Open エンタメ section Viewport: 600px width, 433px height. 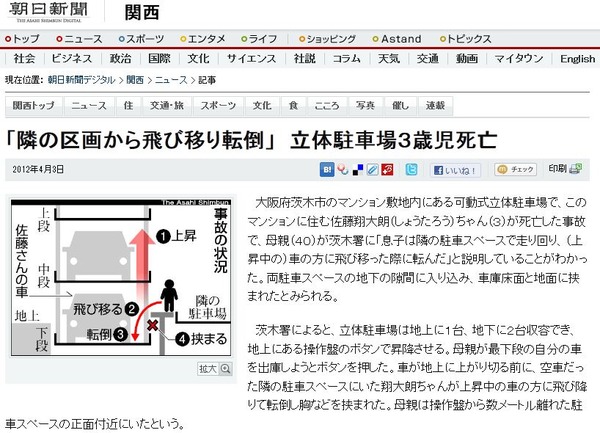click(203, 39)
